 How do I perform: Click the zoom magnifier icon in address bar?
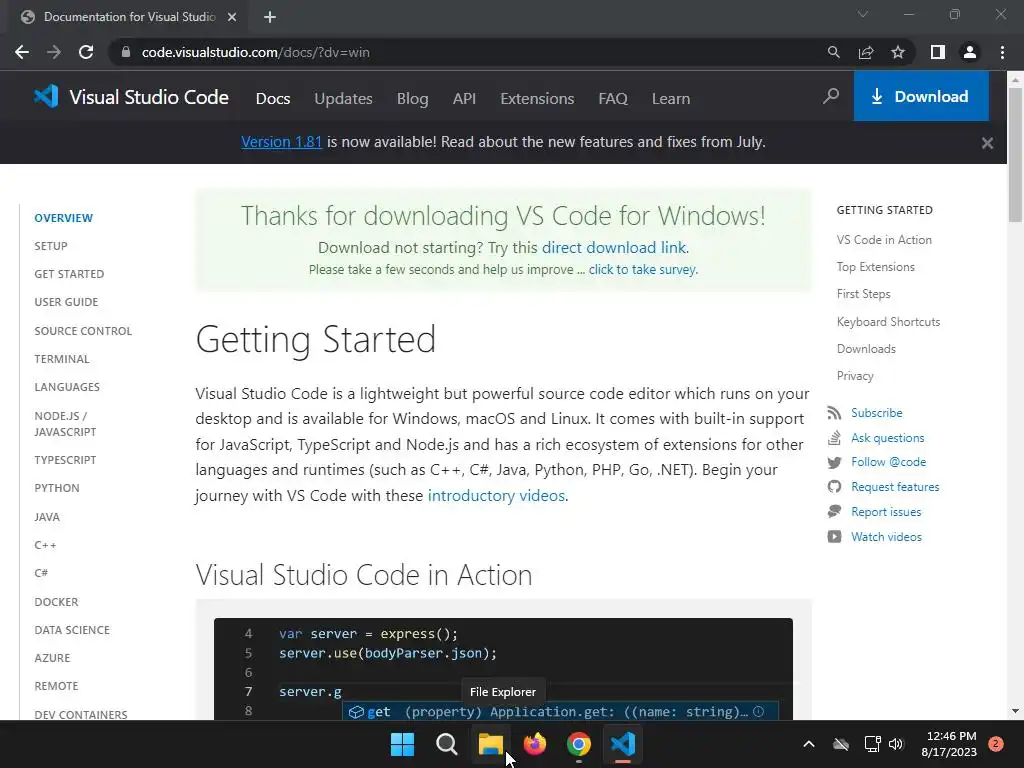pos(833,52)
